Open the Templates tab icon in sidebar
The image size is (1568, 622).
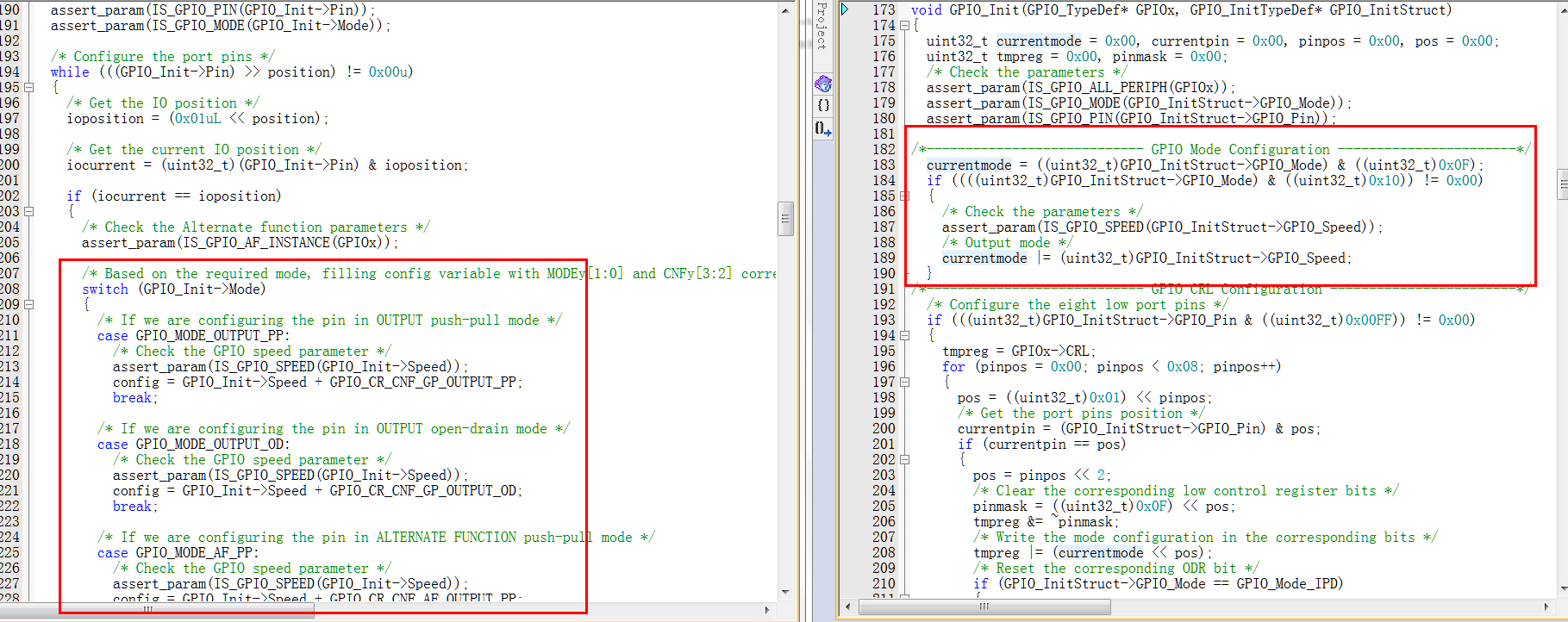coord(823,128)
